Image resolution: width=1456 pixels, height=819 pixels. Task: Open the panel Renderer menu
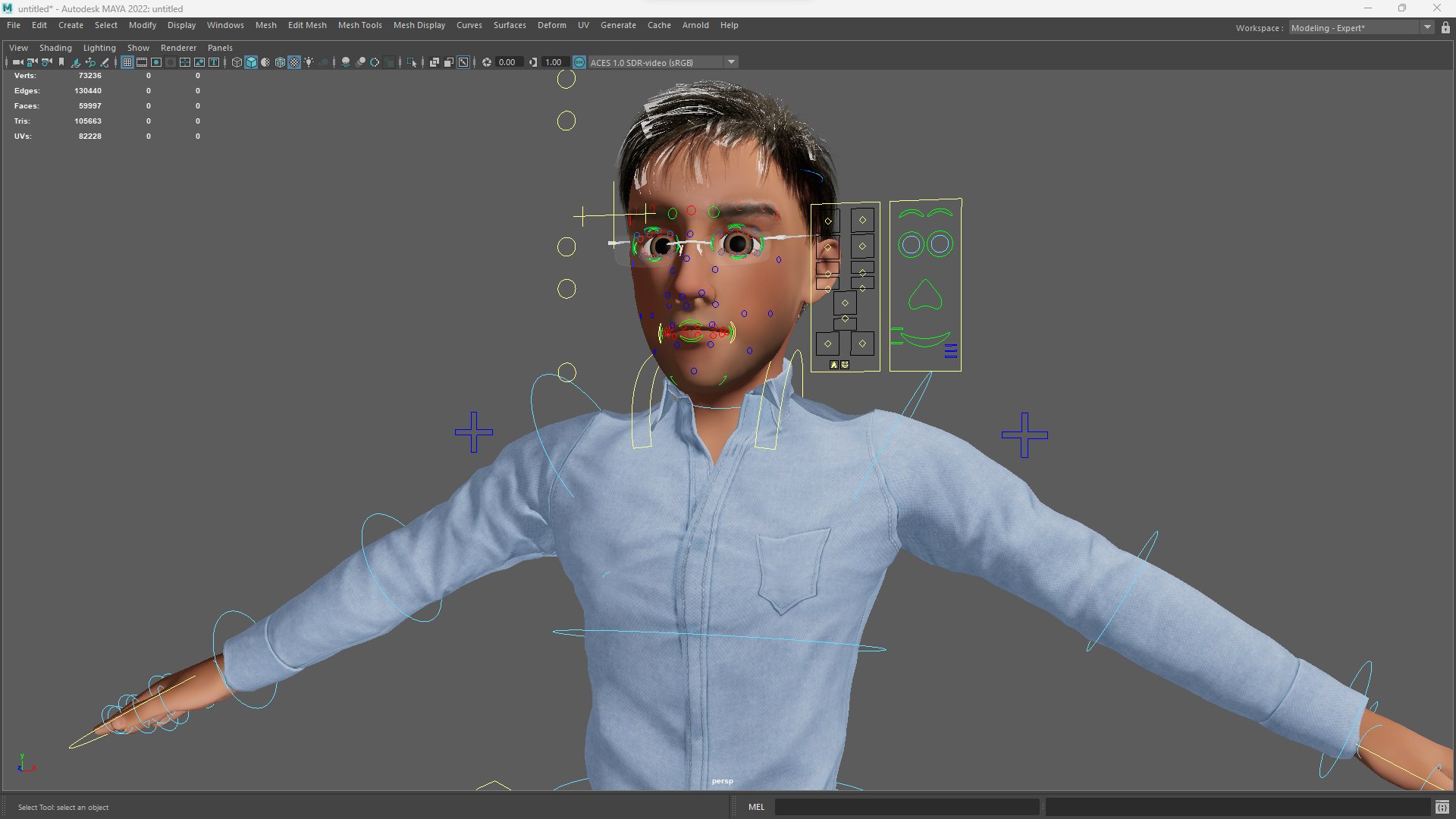pyautogui.click(x=178, y=48)
